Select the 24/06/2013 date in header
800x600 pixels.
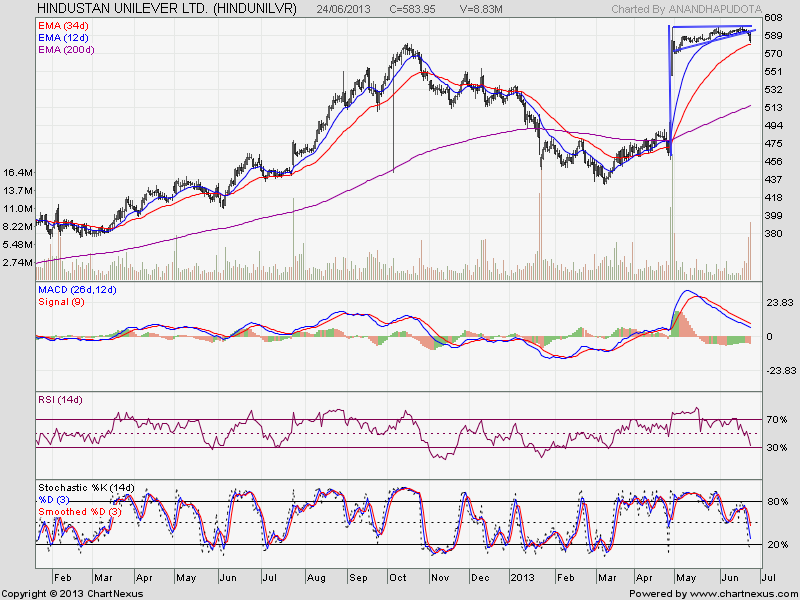coord(344,9)
